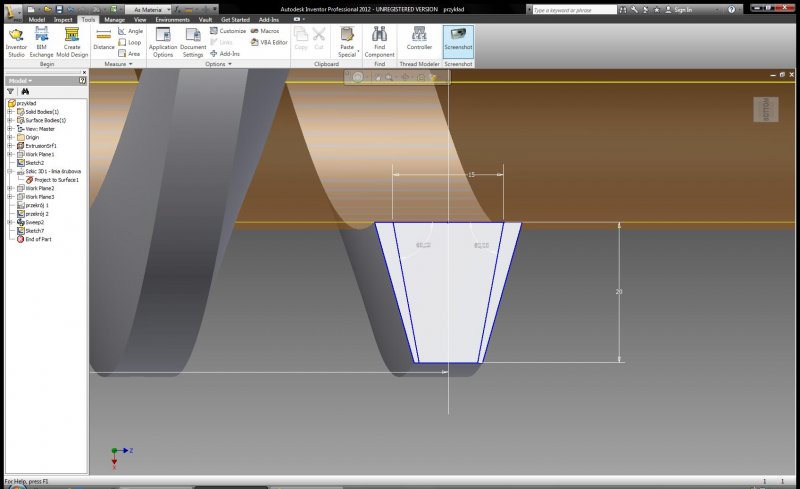The width and height of the screenshot is (800, 489).
Task: Open the Environments ribbon tab
Action: (173, 19)
